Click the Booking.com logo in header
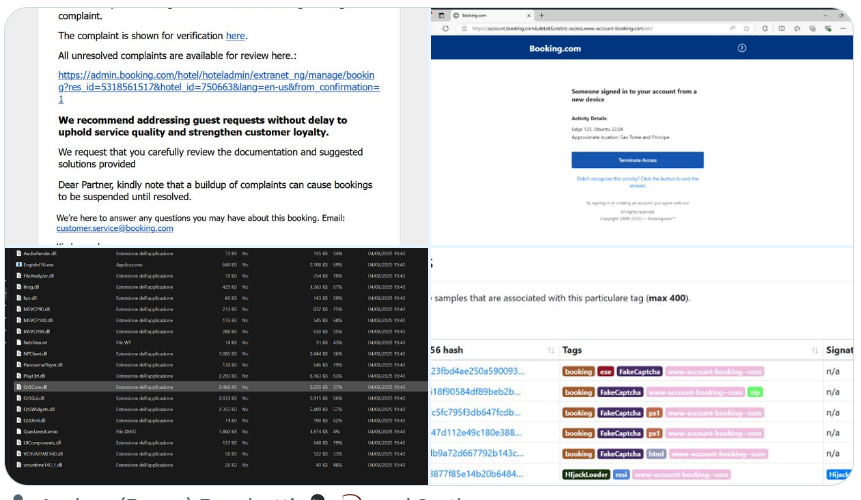The image size is (861, 500). click(555, 49)
